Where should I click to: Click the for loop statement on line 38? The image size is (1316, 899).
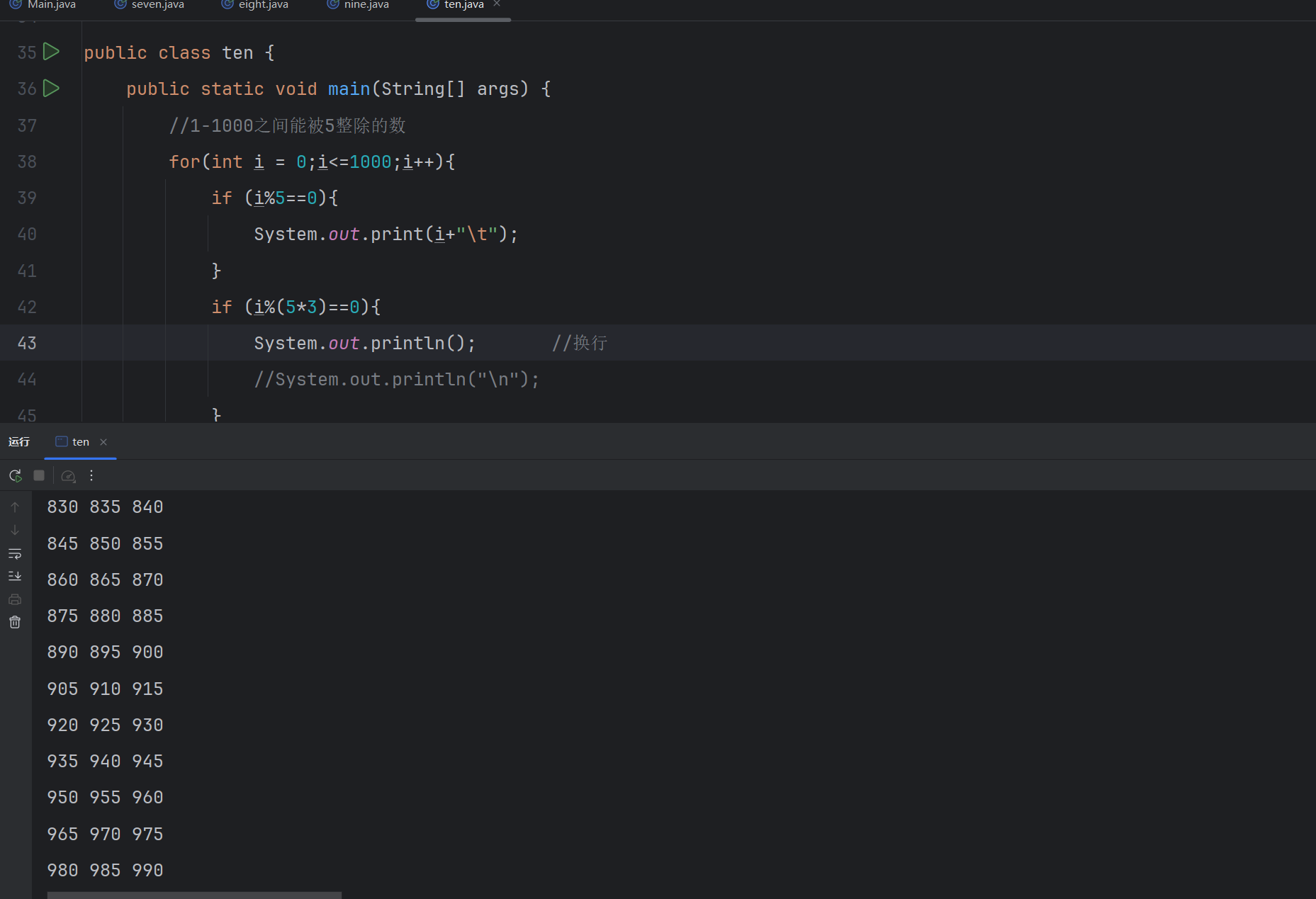click(x=312, y=162)
